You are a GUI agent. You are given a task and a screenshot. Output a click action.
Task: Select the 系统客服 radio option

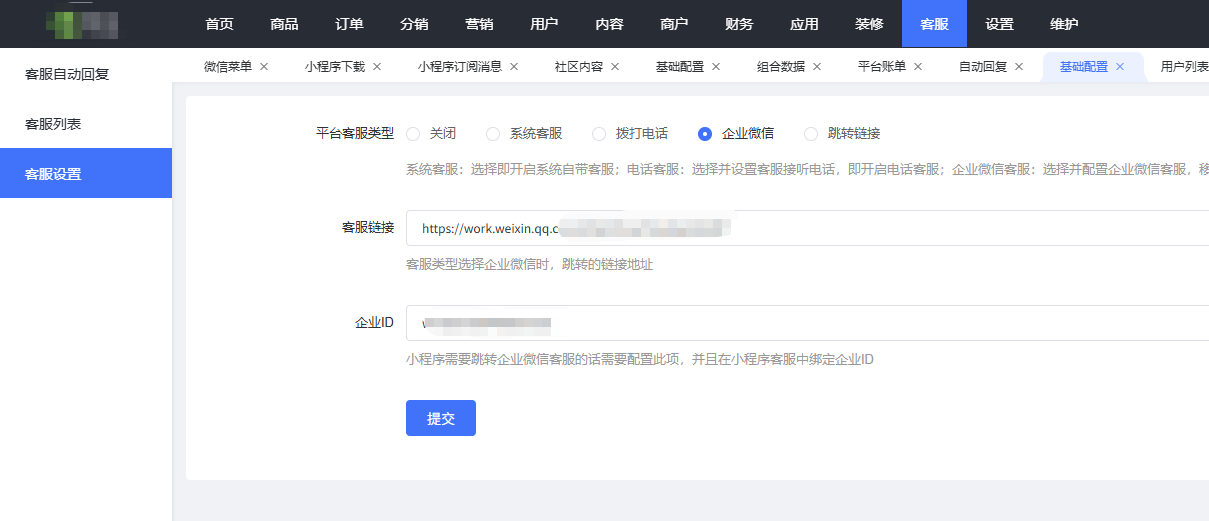click(493, 134)
